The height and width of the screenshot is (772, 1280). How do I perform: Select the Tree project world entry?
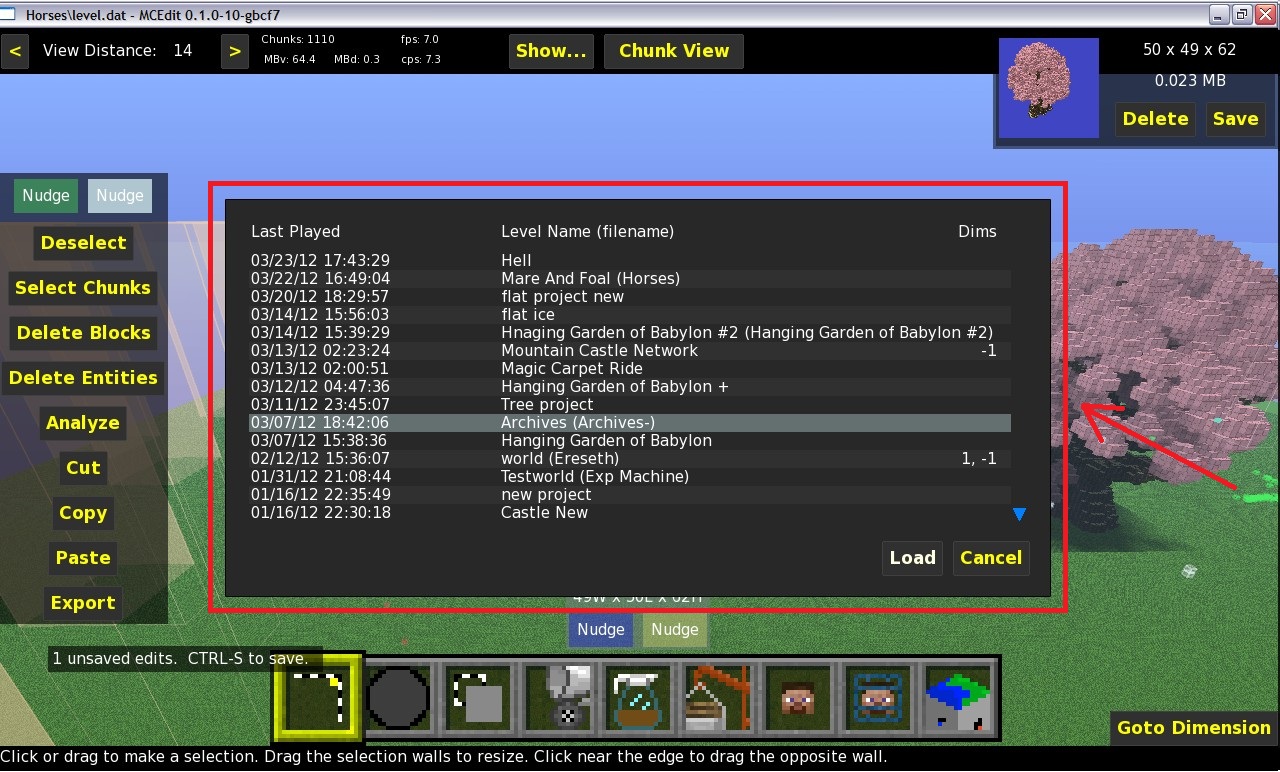(x=547, y=405)
